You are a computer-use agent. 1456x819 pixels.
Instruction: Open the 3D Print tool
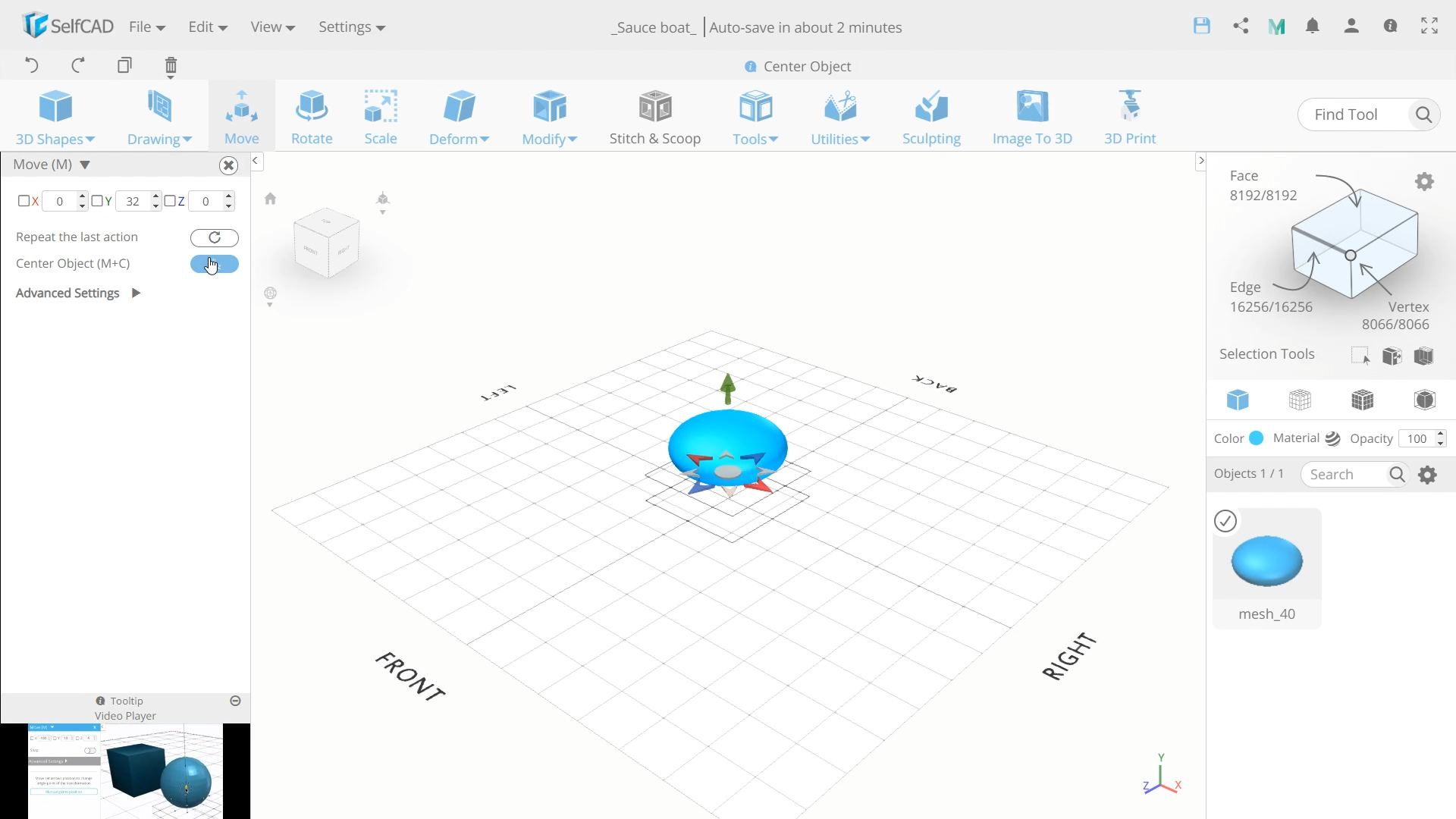click(x=1130, y=118)
